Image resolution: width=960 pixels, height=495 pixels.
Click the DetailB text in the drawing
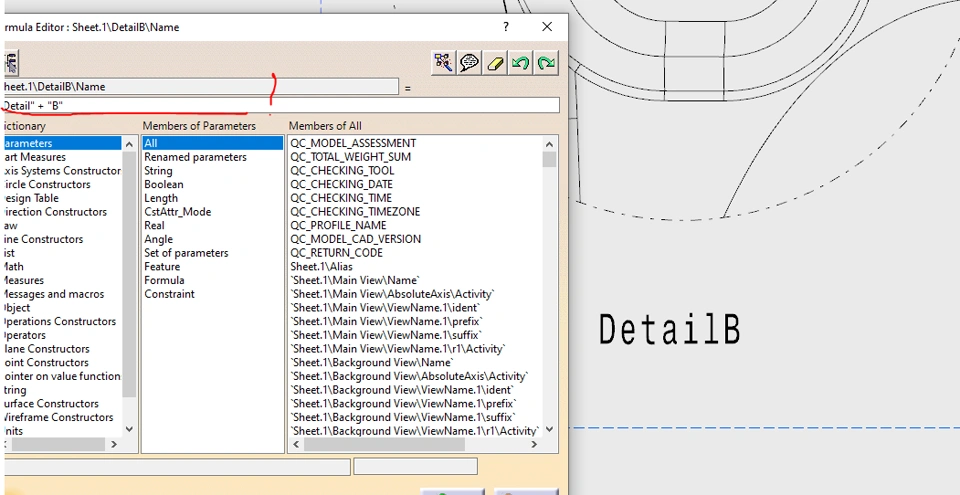(x=669, y=329)
